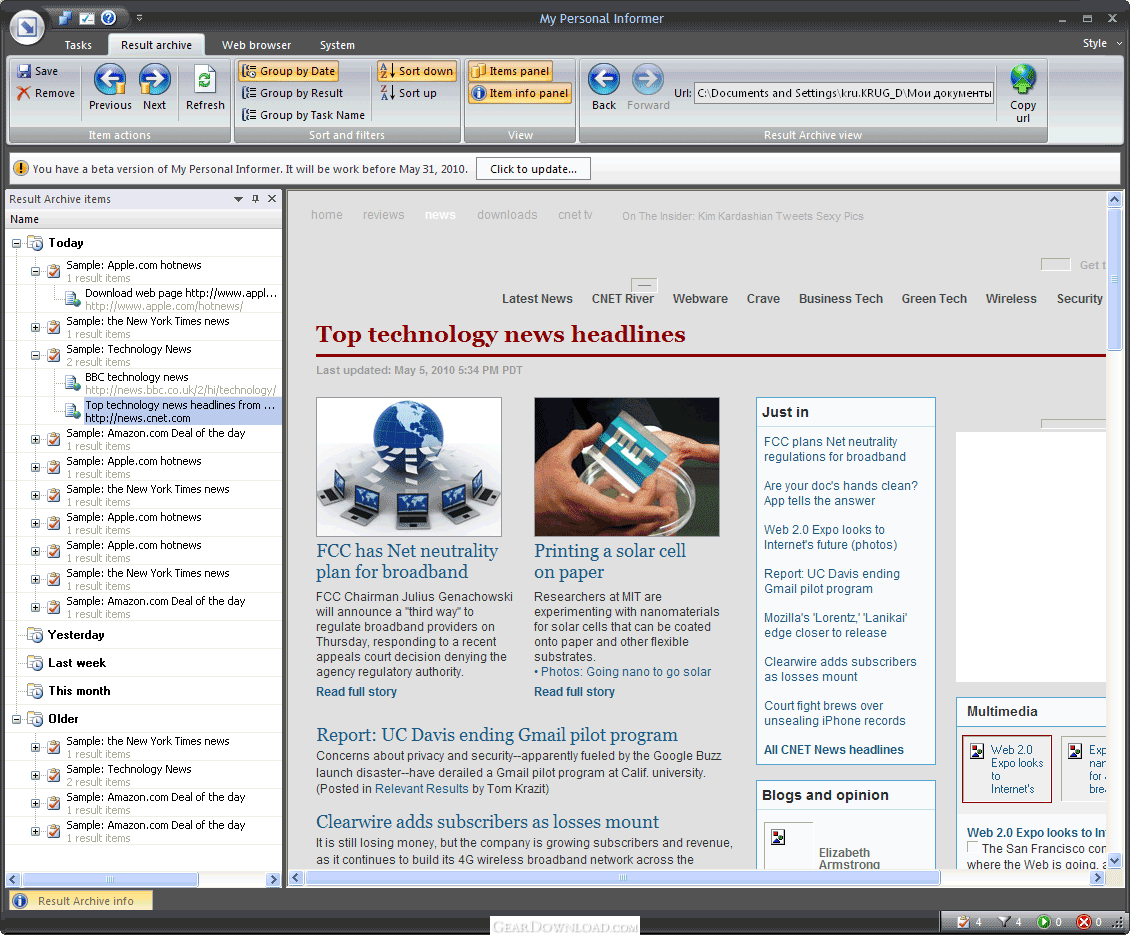Click the Url address field
Image resolution: width=1130 pixels, height=935 pixels.
[844, 93]
